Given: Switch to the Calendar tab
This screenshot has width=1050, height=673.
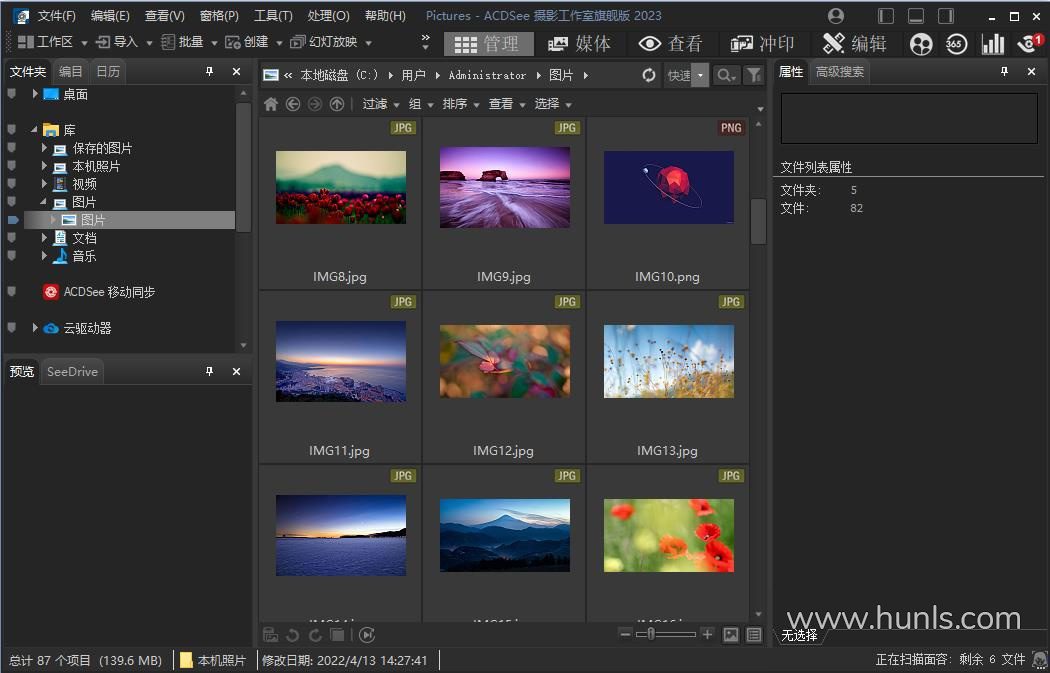Looking at the screenshot, I should point(108,71).
